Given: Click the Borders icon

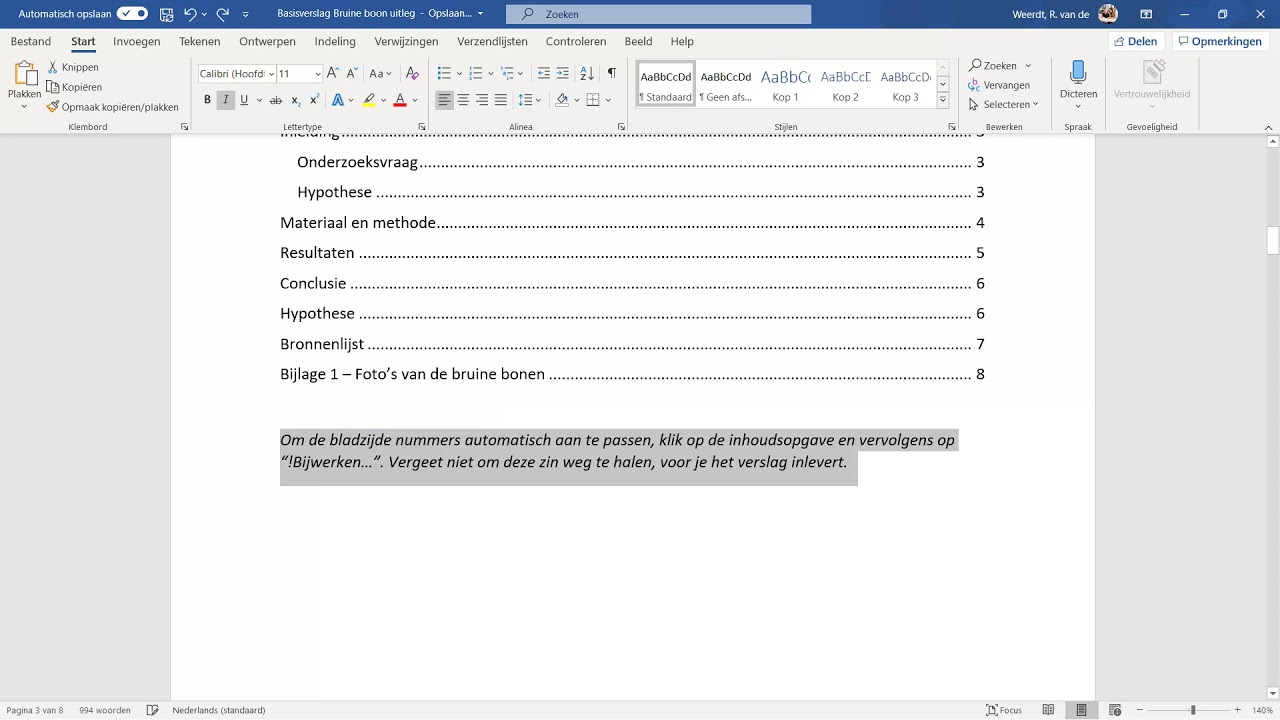Looking at the screenshot, I should pyautogui.click(x=593, y=100).
